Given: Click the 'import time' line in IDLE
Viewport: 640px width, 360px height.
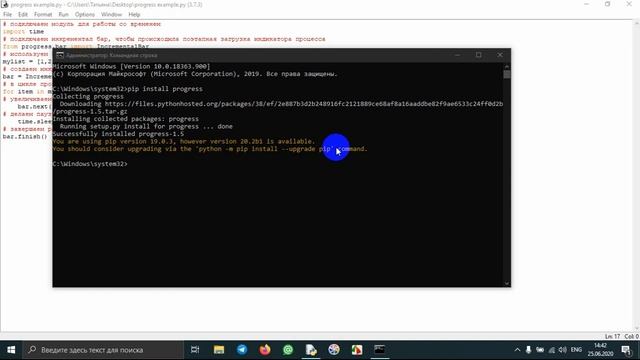Looking at the screenshot, I should (x=23, y=31).
